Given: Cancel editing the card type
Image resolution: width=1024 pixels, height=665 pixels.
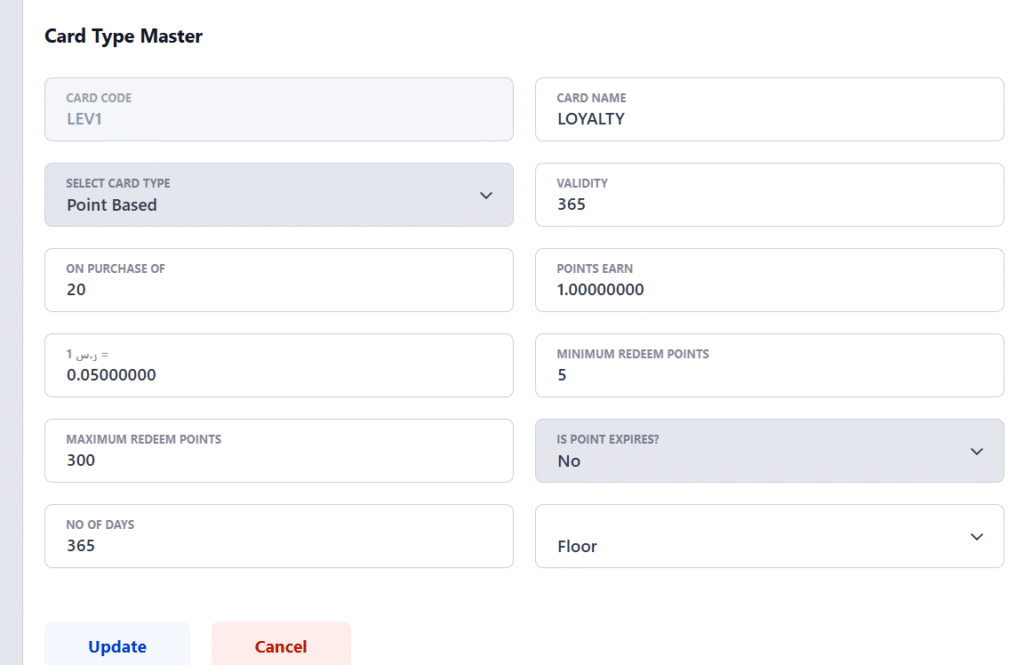Looking at the screenshot, I should [x=281, y=646].
